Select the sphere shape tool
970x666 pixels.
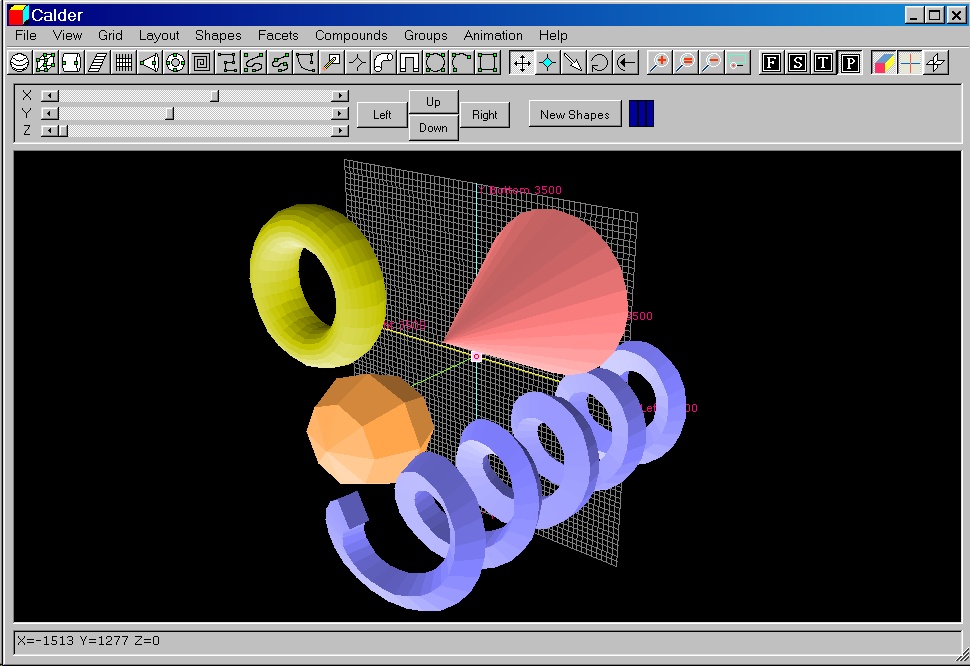[19, 63]
